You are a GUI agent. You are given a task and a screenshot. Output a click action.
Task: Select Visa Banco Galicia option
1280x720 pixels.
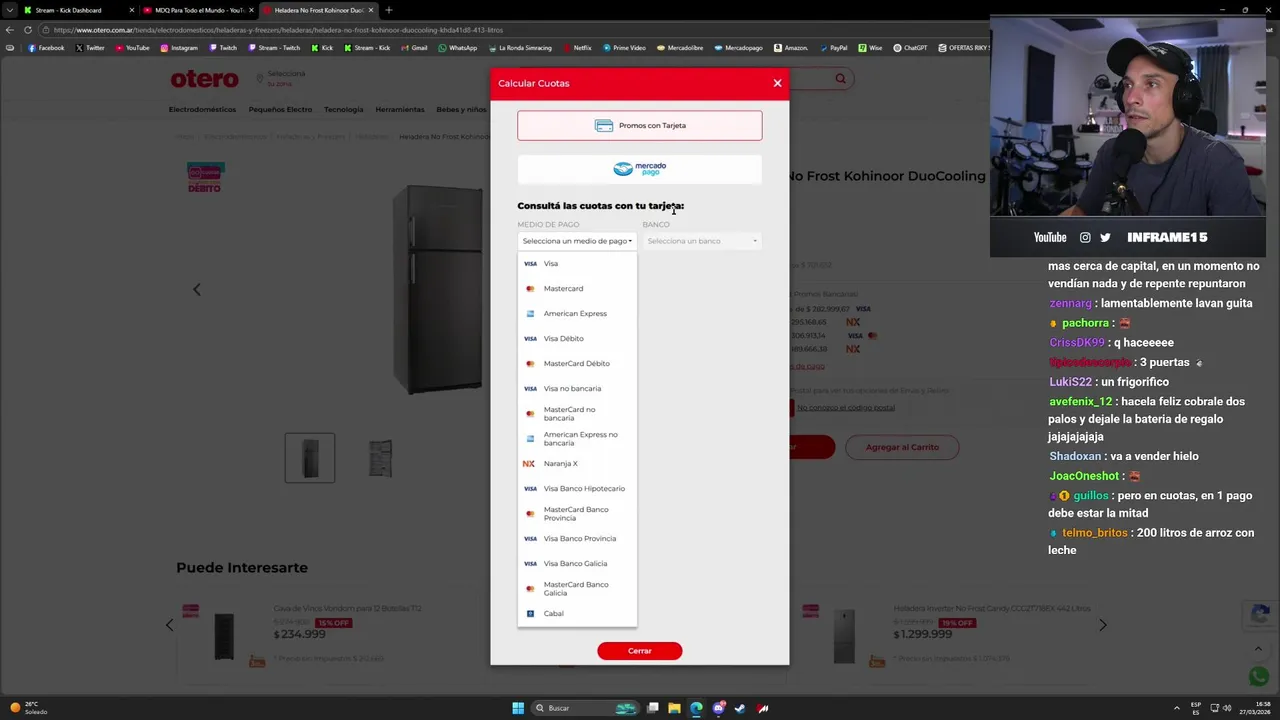coord(577,563)
